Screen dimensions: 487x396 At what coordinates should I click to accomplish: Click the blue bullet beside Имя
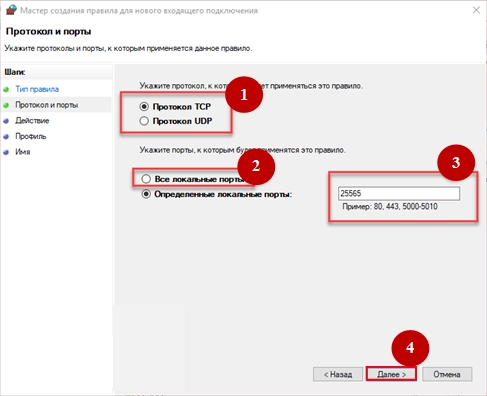point(6,152)
